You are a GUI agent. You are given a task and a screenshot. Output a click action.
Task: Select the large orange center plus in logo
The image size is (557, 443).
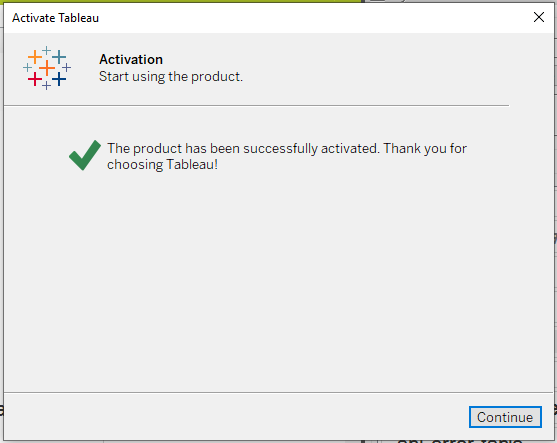pos(47,68)
